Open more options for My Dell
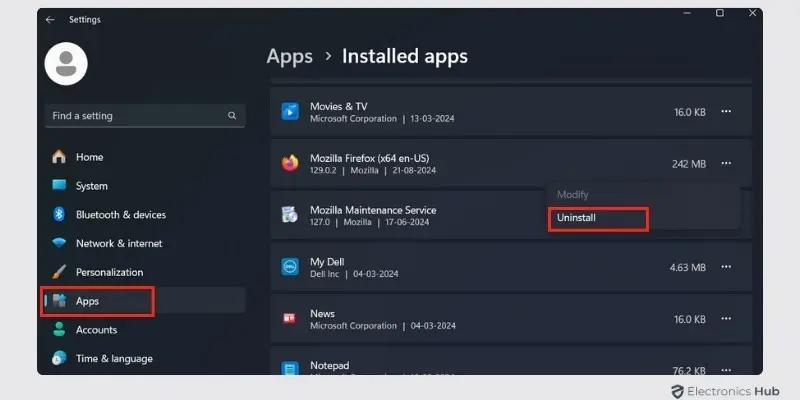 coord(726,267)
